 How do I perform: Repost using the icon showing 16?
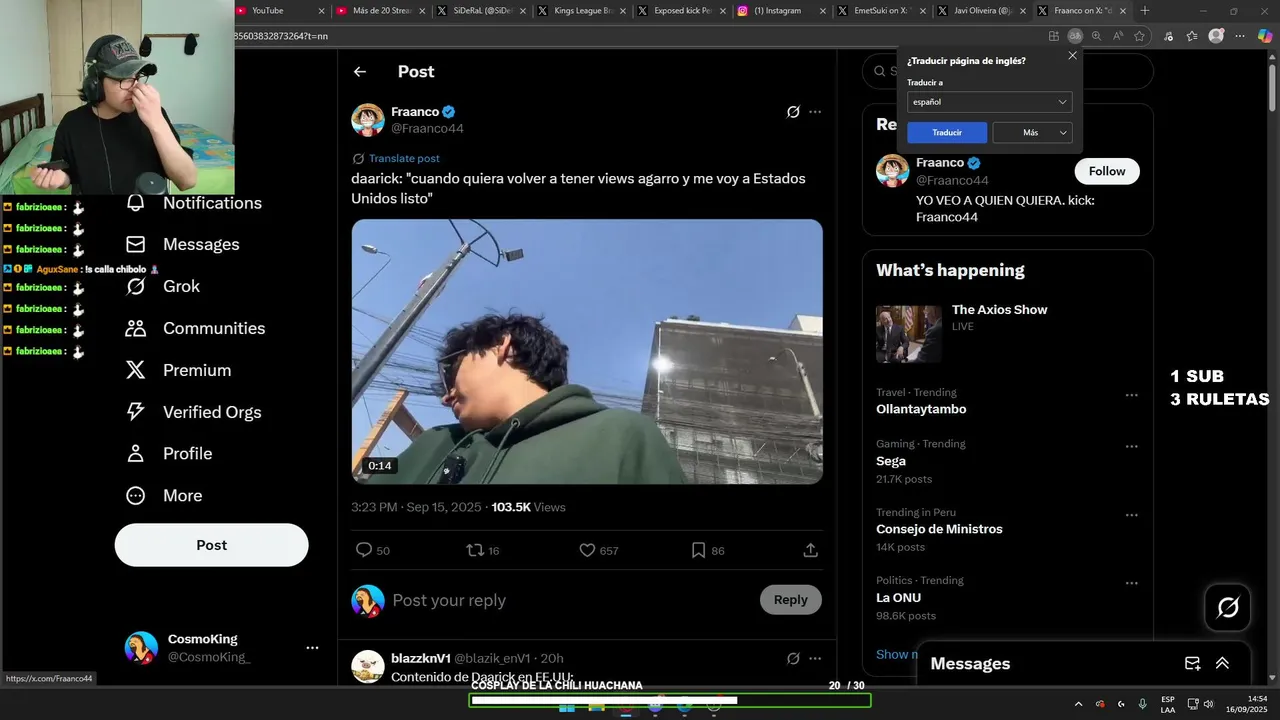point(476,550)
